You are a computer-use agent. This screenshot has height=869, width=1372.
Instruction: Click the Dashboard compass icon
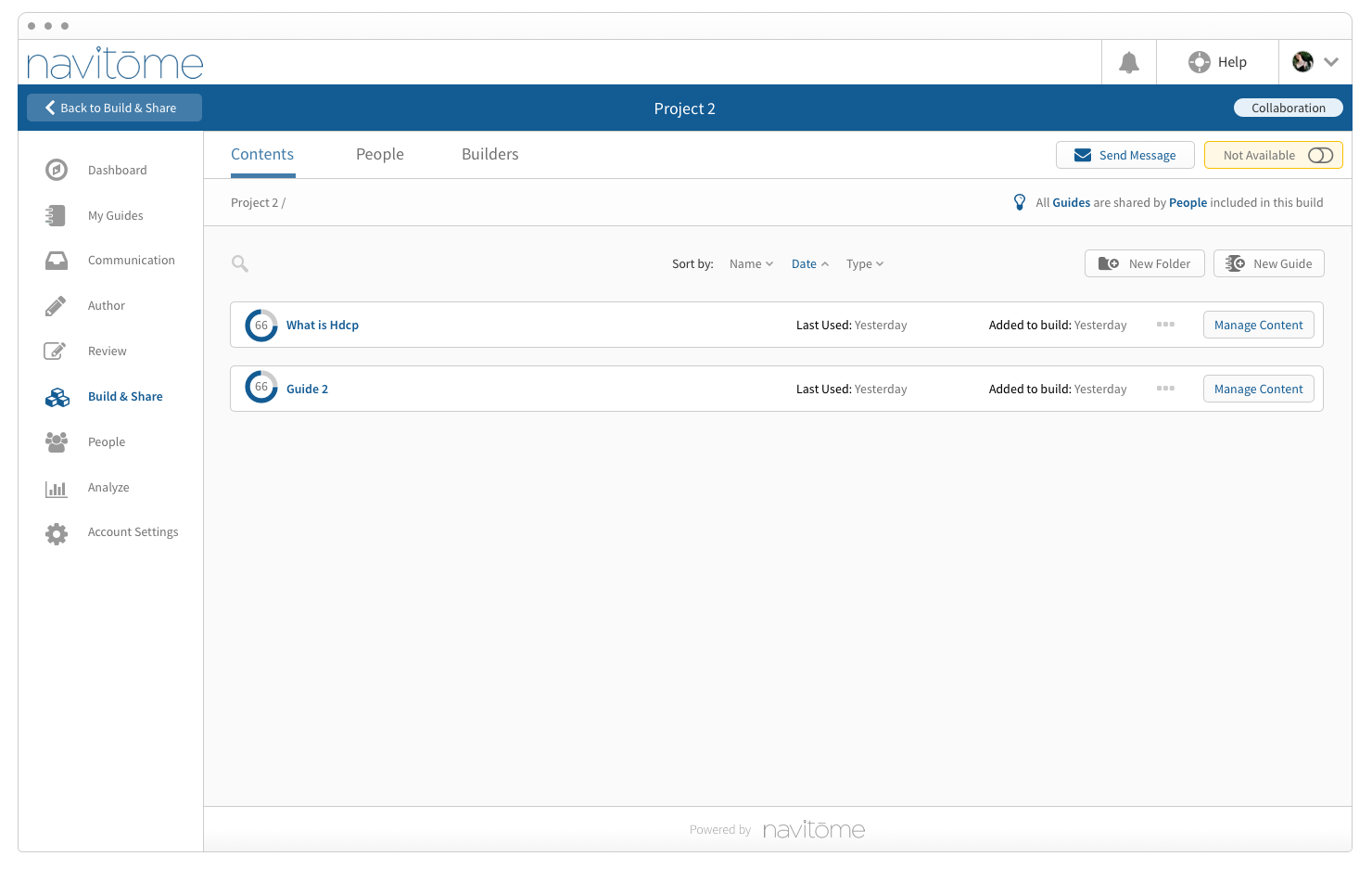tap(57, 170)
